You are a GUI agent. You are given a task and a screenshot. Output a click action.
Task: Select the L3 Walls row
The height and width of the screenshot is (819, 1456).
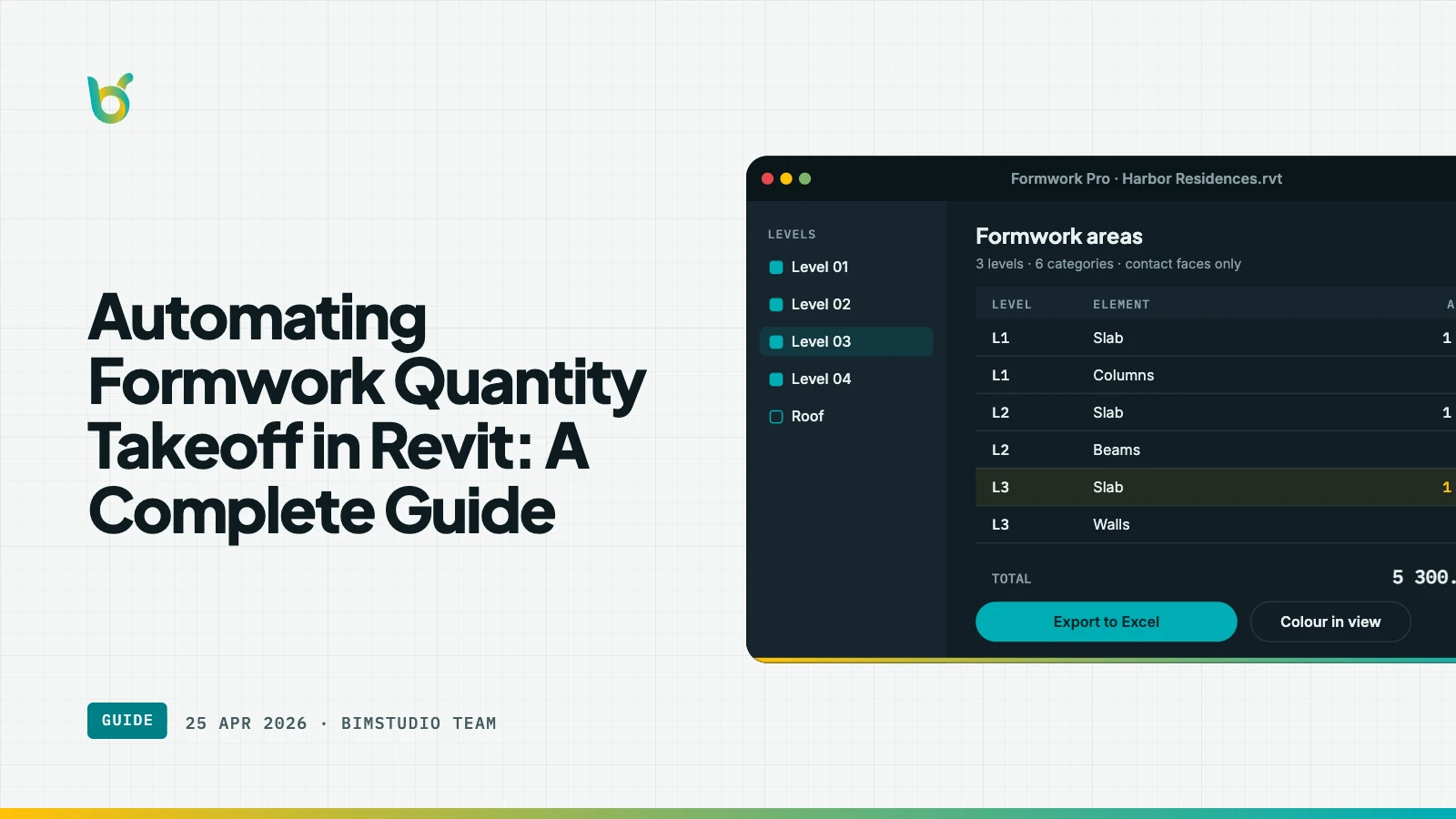point(1216,524)
